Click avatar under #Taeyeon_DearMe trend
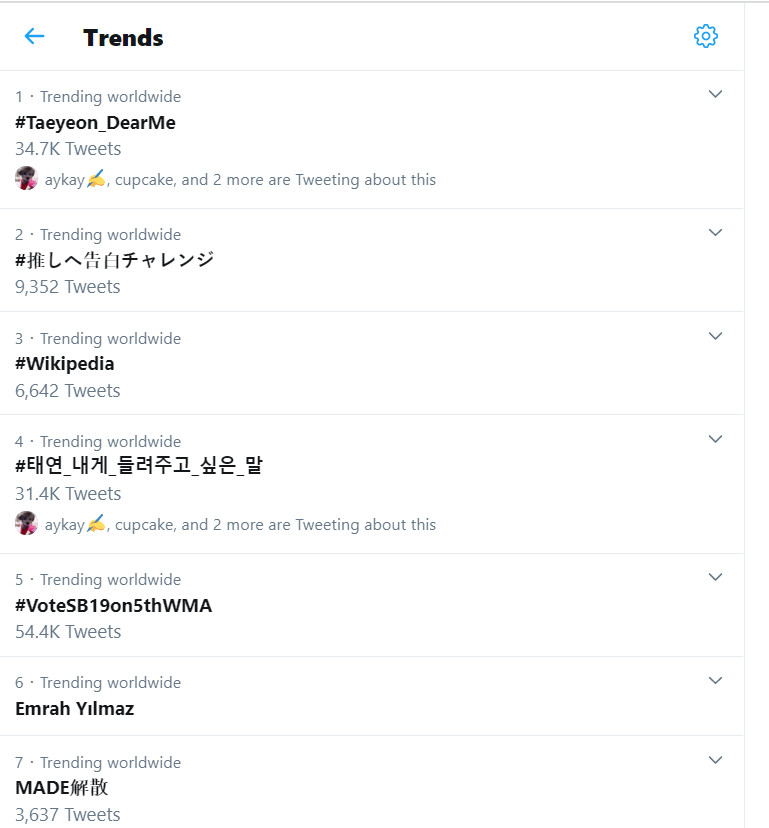Screen dimensions: 769x828 point(26,178)
